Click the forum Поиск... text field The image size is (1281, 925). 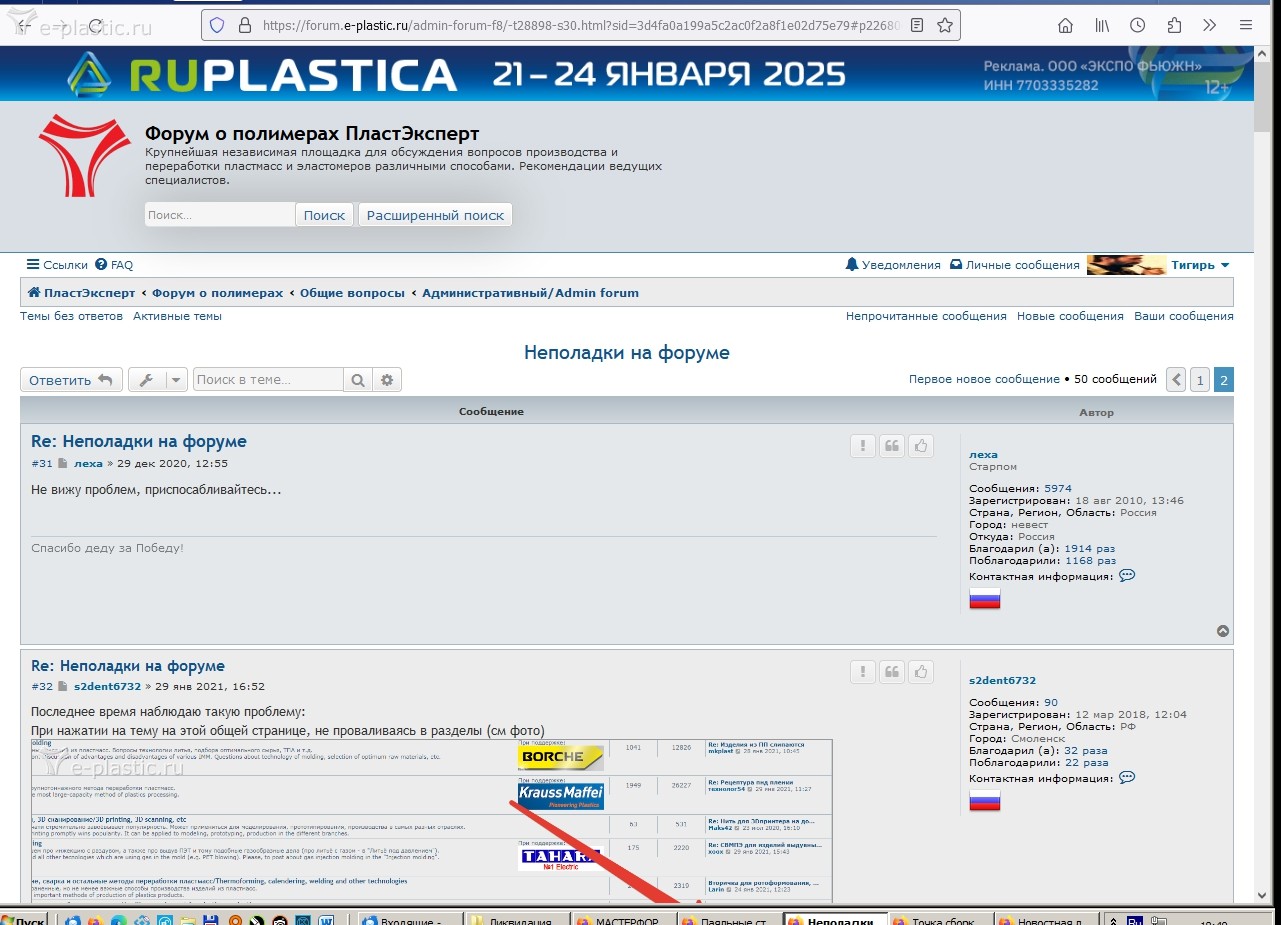219,215
